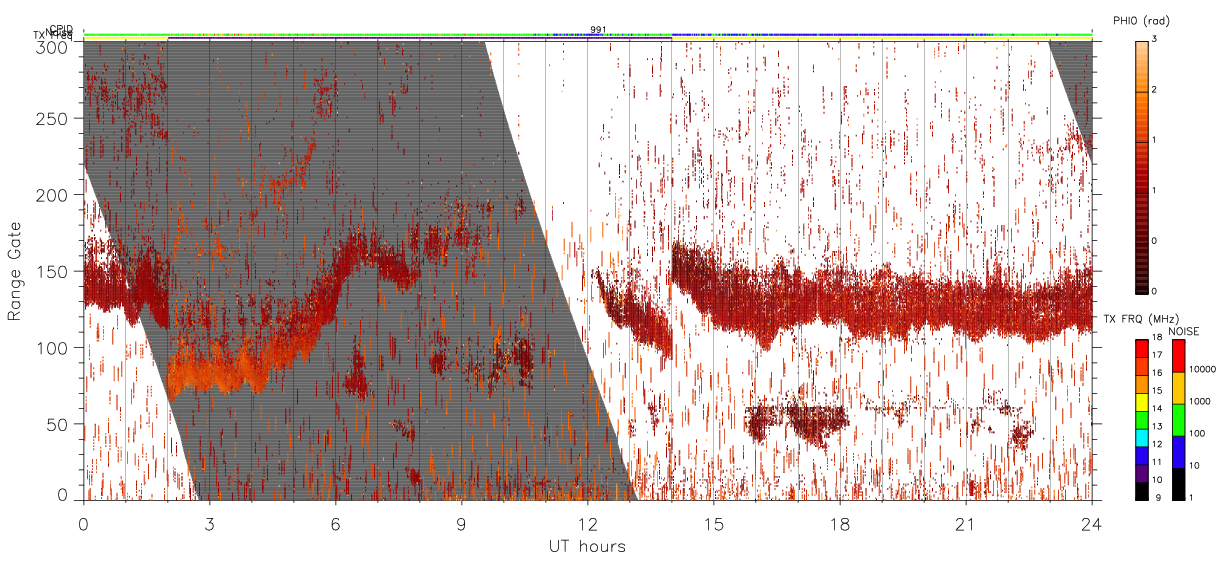Click the '2' label on the PHI0 colorbar

[x=1155, y=91]
